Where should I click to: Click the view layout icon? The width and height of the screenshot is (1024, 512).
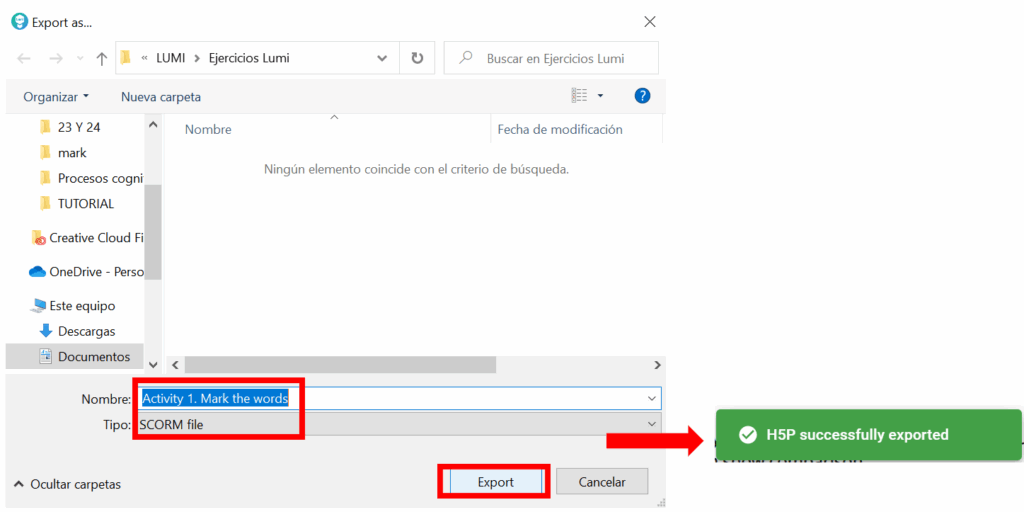point(579,96)
